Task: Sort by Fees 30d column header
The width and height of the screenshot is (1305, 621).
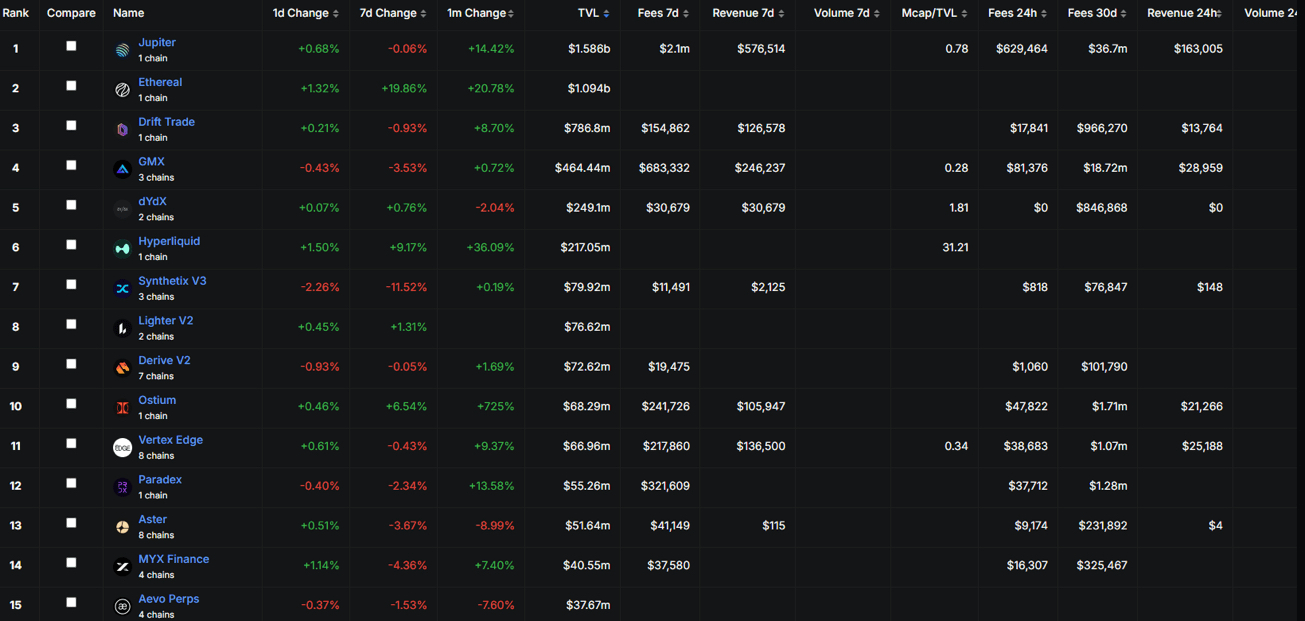Action: click(1097, 13)
